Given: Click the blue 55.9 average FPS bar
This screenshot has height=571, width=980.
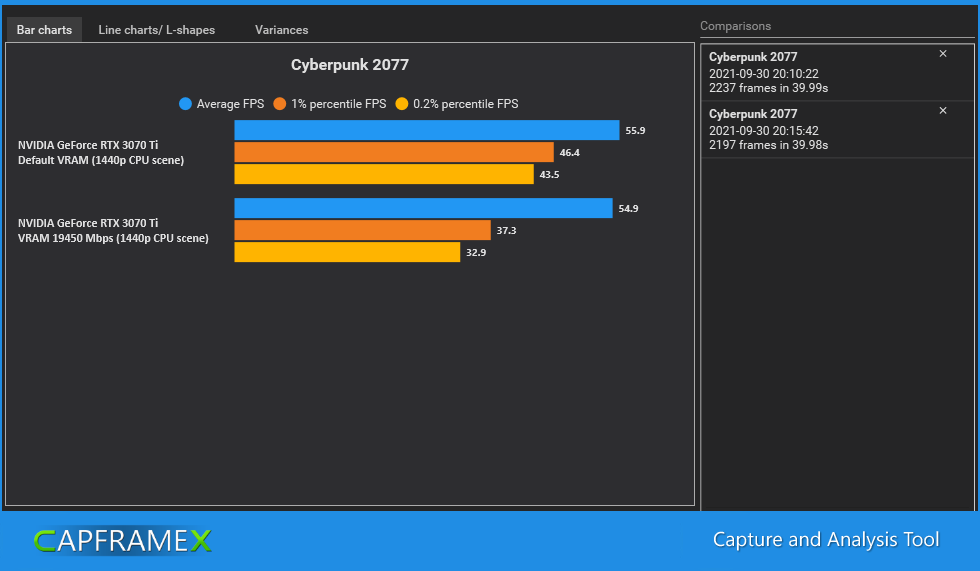Looking at the screenshot, I should tap(427, 131).
